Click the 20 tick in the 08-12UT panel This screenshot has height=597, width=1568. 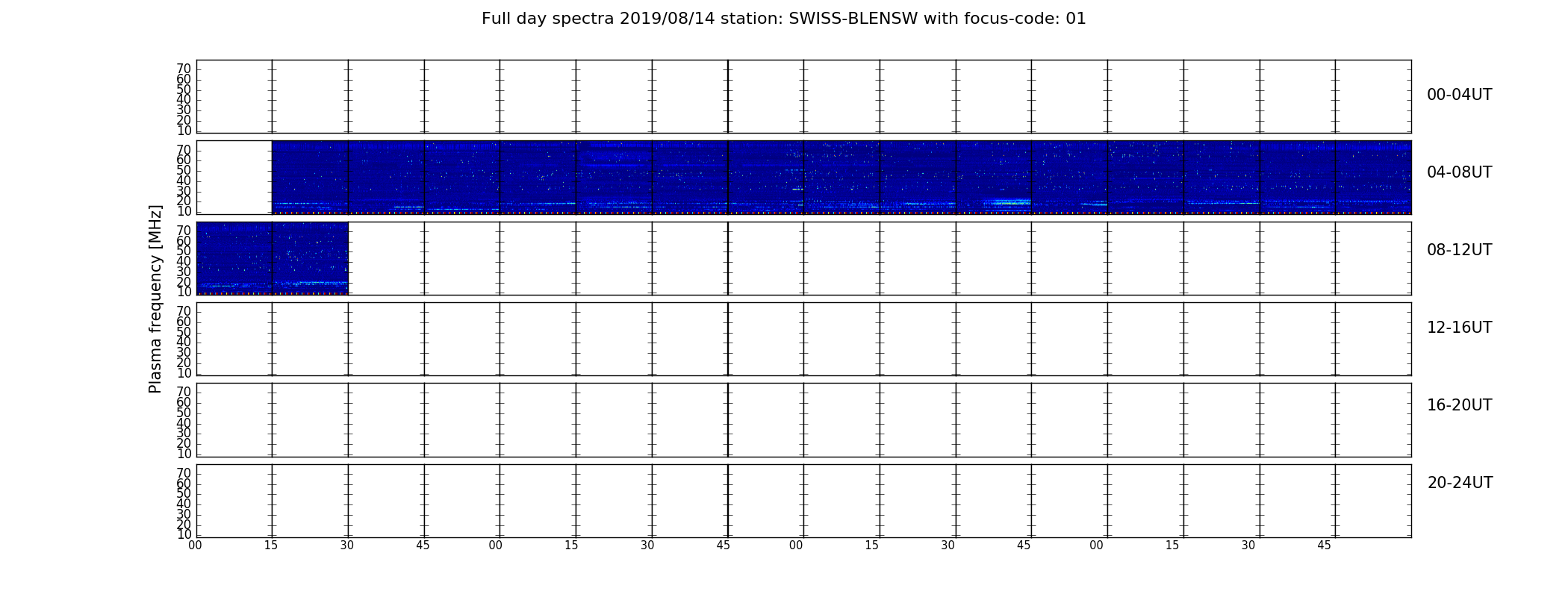pos(184,282)
